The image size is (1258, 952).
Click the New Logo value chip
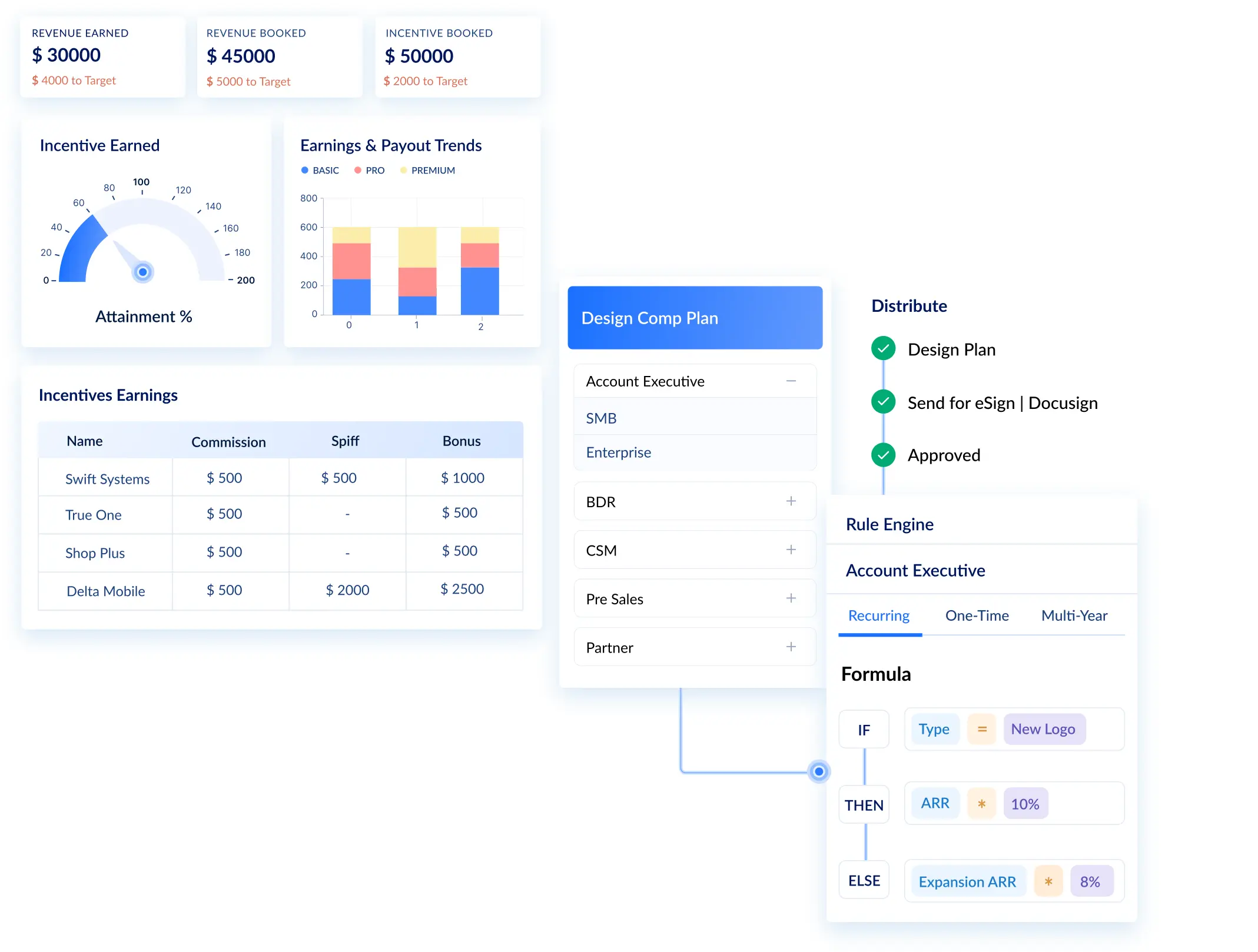tap(1044, 729)
